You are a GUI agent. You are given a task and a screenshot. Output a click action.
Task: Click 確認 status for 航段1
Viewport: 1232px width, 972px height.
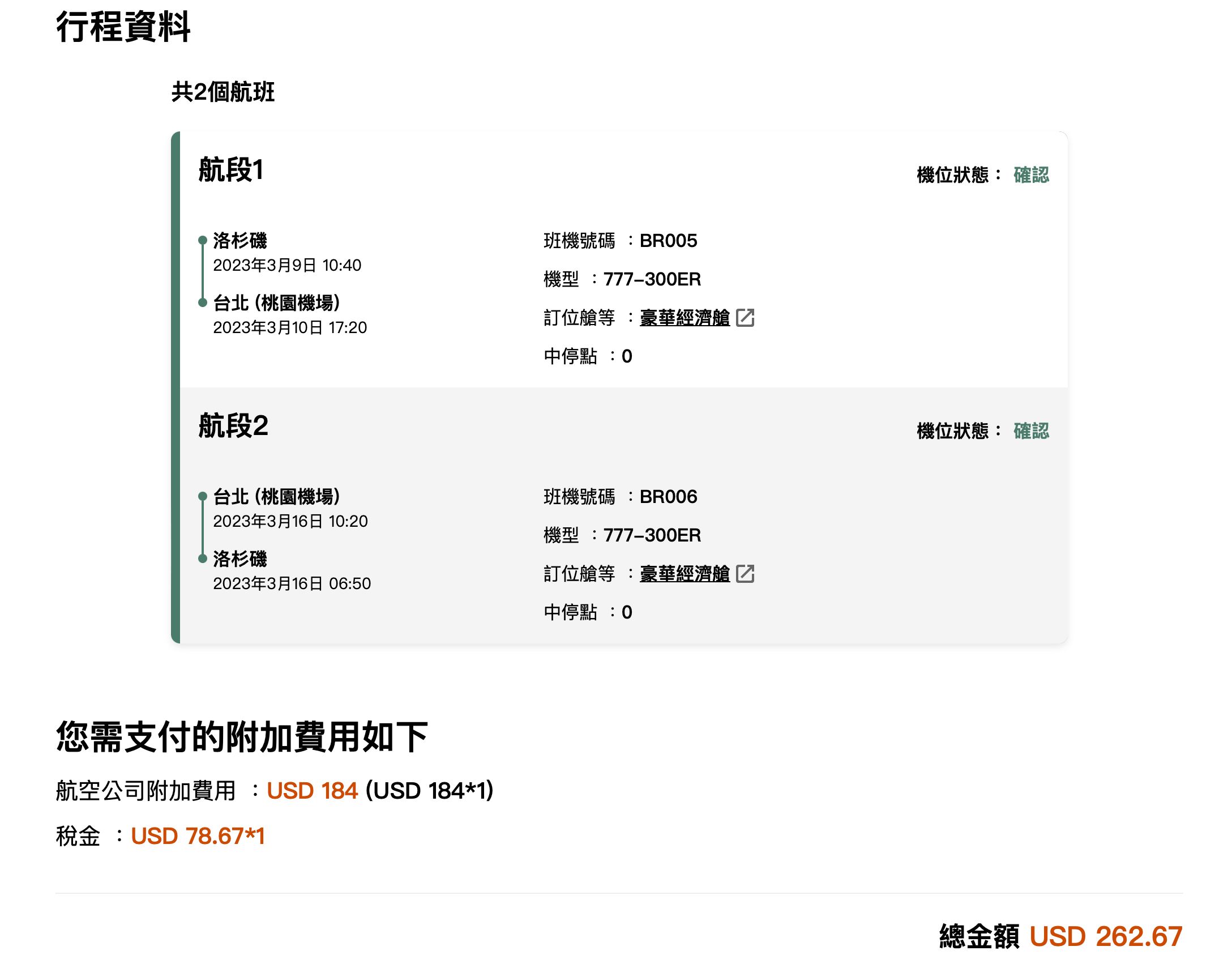(1030, 174)
